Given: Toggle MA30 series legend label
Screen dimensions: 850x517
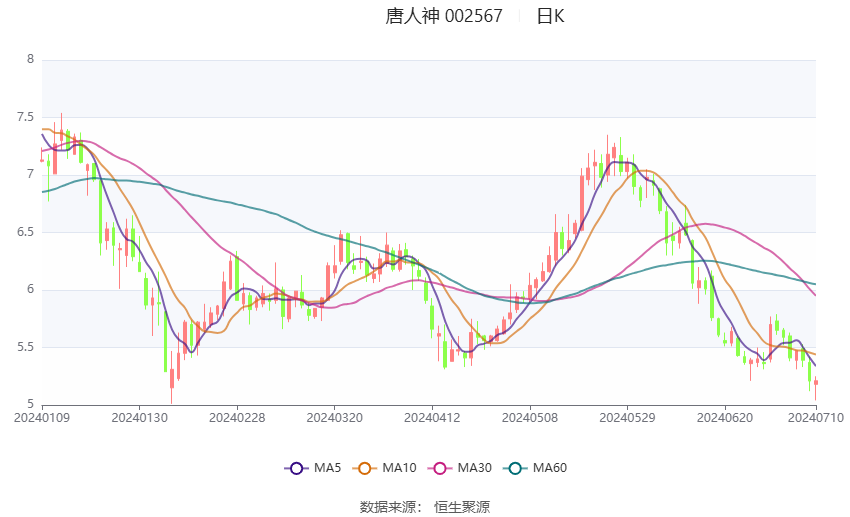Looking at the screenshot, I should 473,468.
